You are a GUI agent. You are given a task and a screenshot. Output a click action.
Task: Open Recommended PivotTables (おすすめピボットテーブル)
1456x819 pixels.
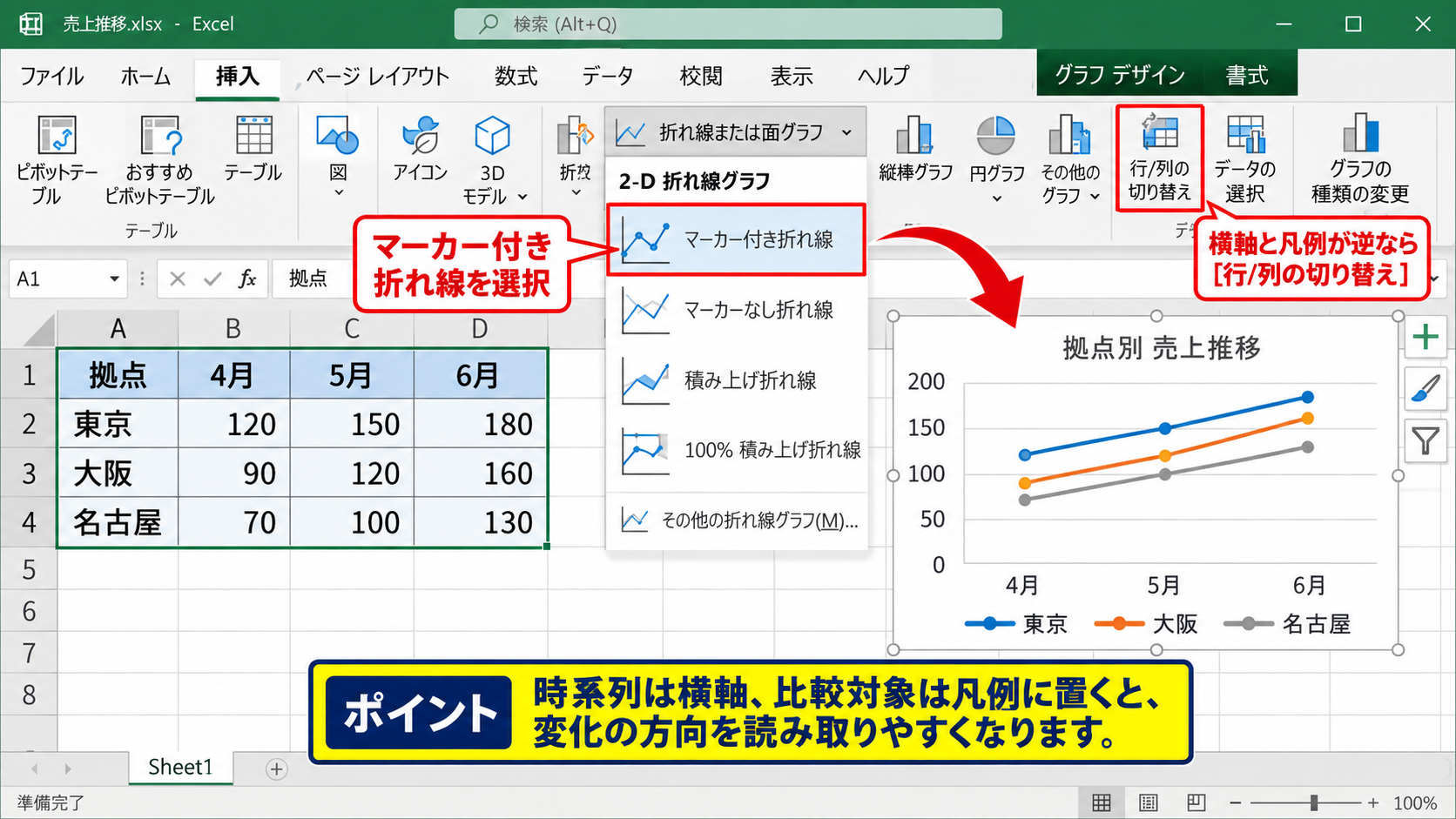pyautogui.click(x=159, y=161)
